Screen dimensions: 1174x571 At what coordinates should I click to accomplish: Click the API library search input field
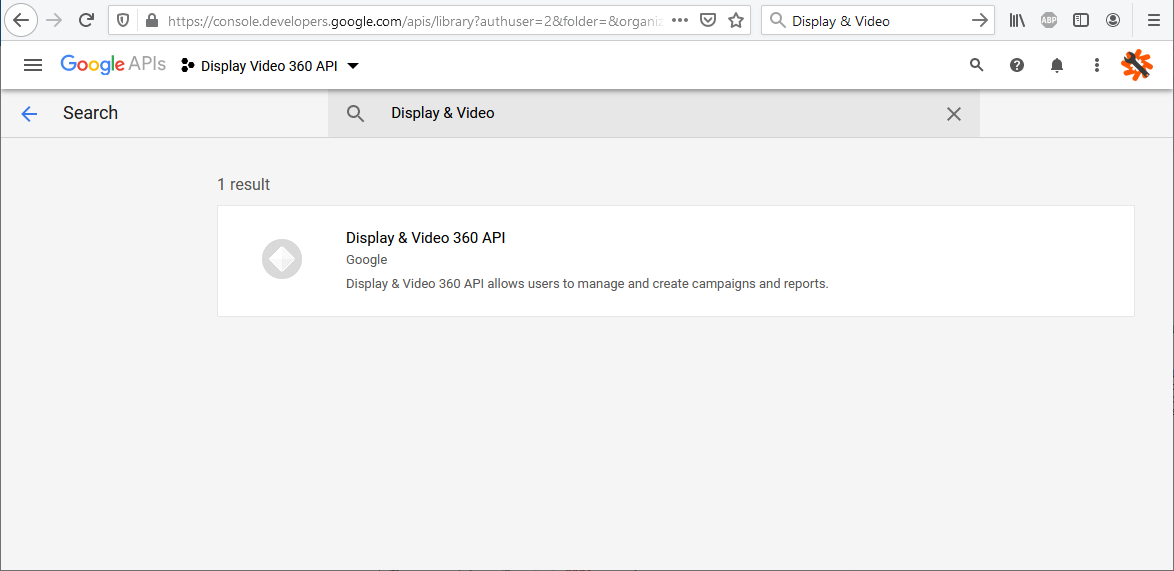[650, 113]
